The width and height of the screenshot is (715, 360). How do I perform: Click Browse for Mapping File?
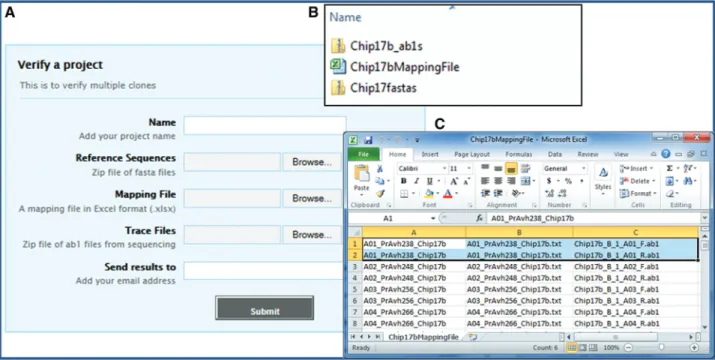(x=312, y=198)
